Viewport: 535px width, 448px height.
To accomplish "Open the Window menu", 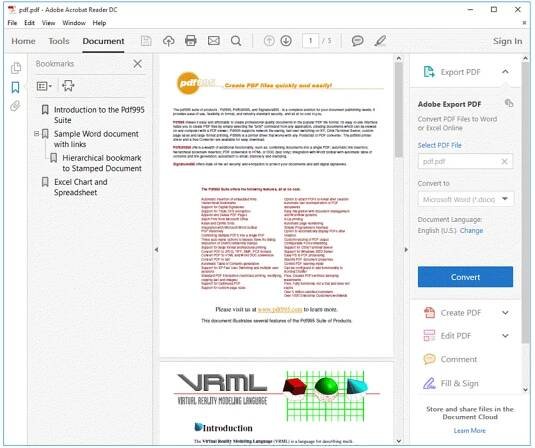I will click(74, 23).
